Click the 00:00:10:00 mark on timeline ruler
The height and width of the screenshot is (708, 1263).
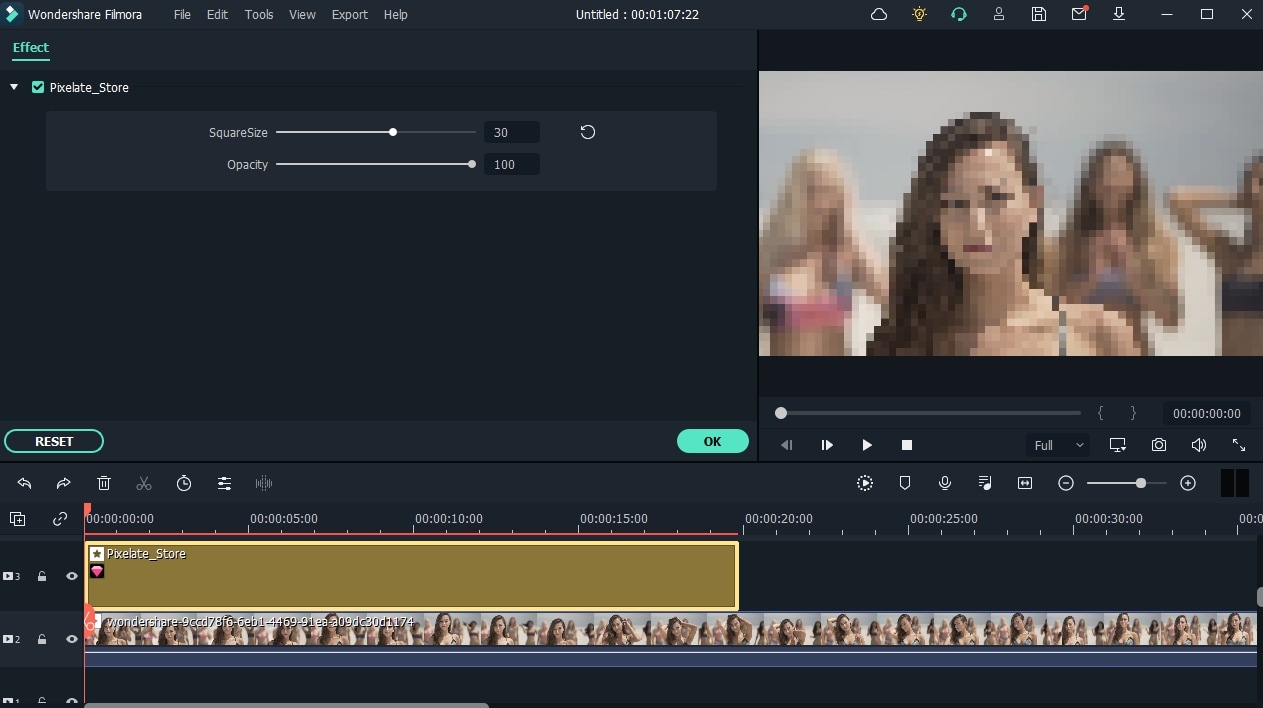449,519
